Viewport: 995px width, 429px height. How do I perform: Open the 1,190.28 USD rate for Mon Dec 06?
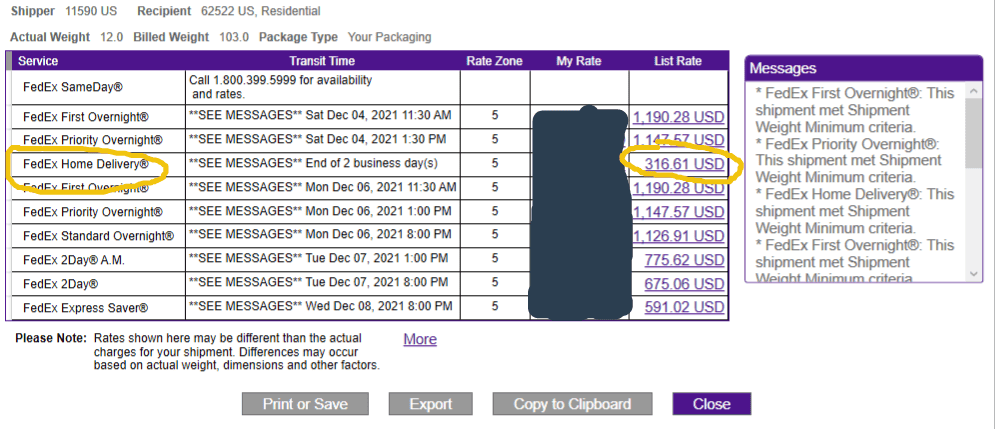[x=678, y=188]
